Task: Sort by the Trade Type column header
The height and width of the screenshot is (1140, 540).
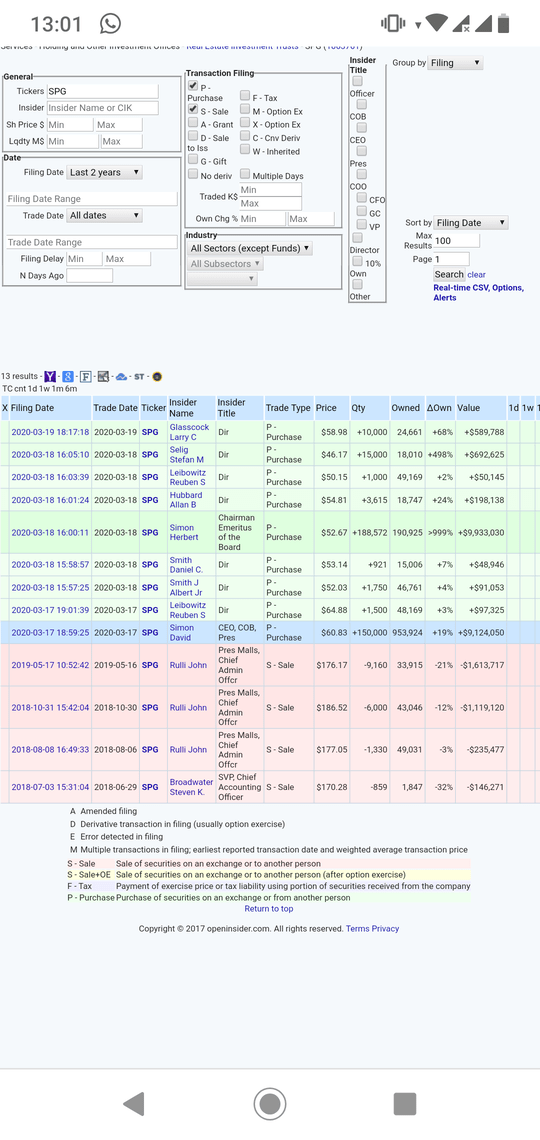Action: coord(288,408)
